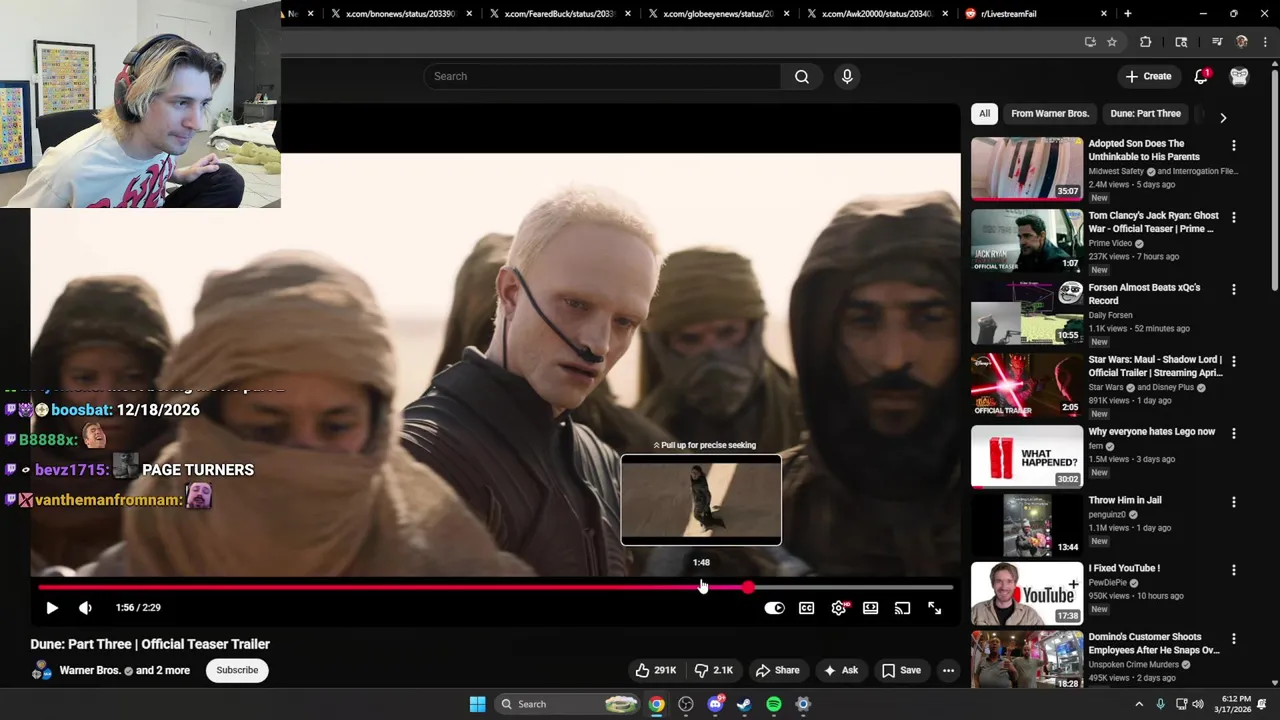Screen dimensions: 1280x720
Task: Select the All filter chip
Action: [x=984, y=113]
